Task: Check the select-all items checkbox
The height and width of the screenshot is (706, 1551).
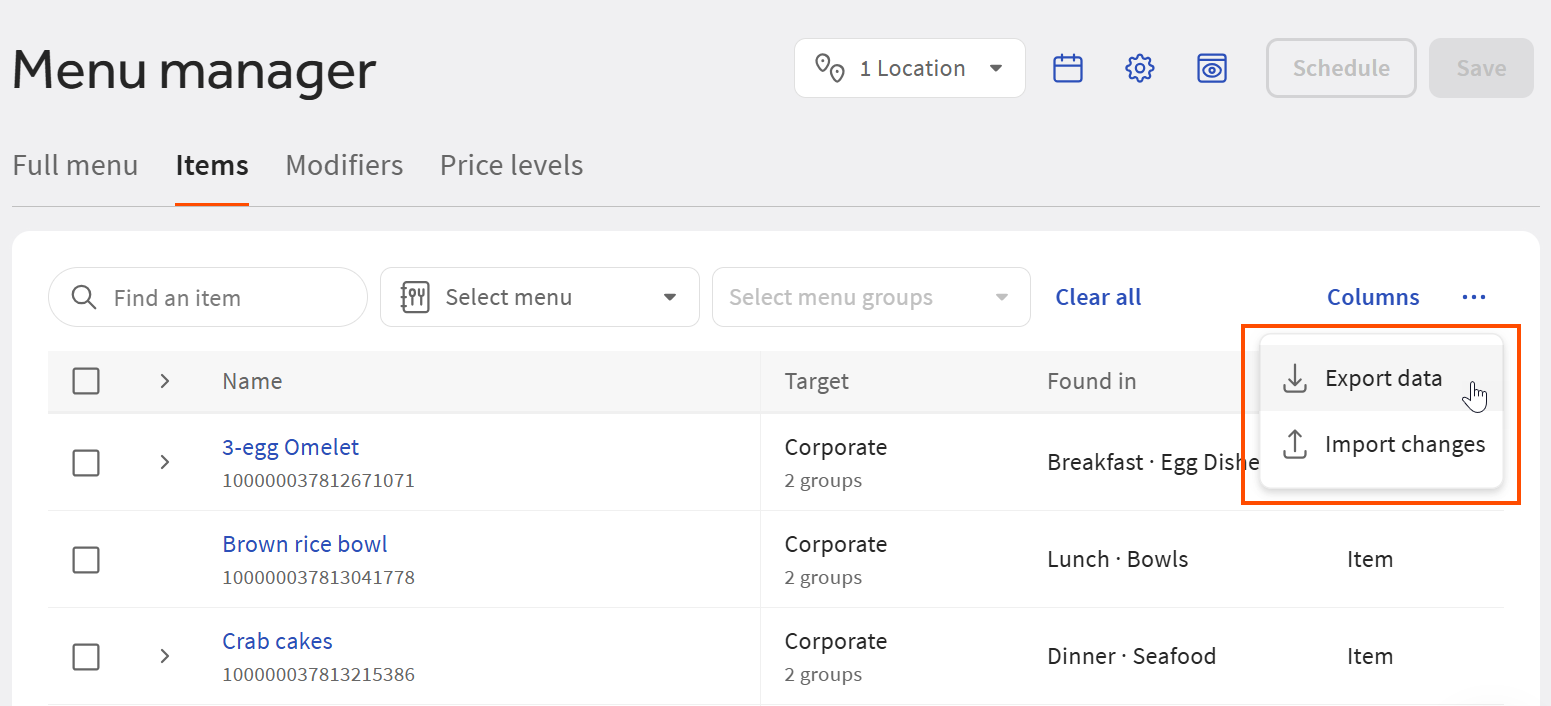Action: [86, 381]
